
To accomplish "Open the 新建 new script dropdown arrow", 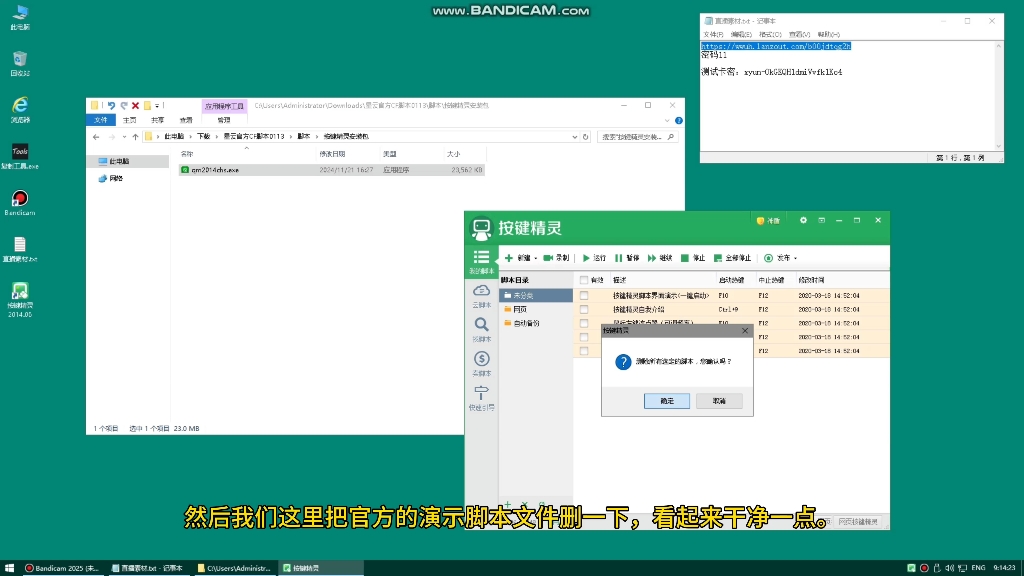I will click(x=534, y=257).
